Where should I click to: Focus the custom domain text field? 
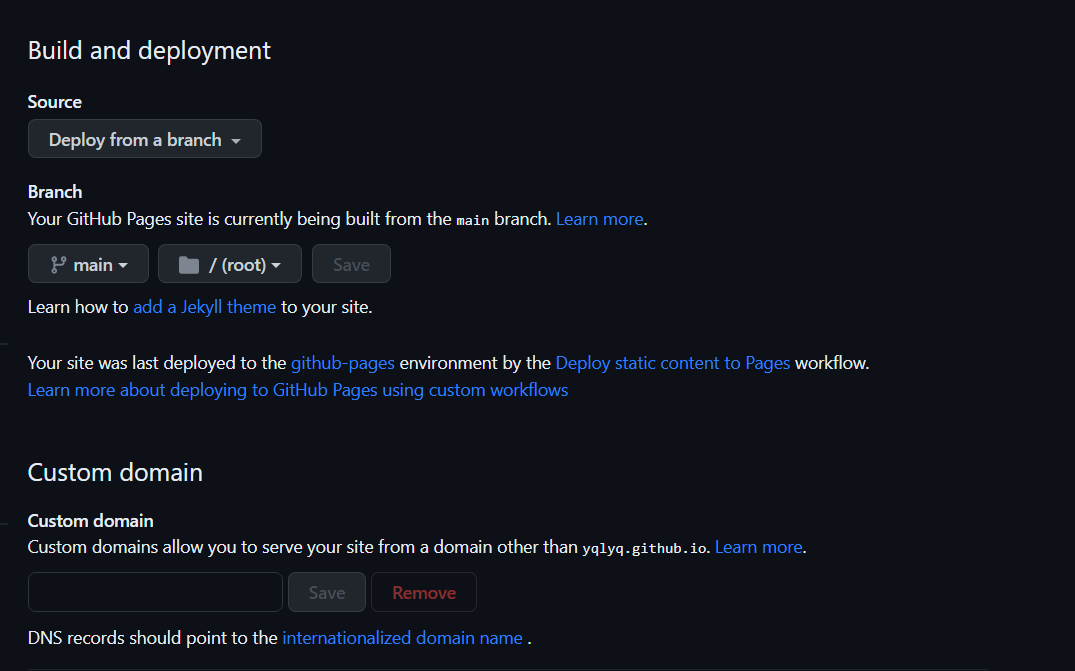tap(155, 592)
